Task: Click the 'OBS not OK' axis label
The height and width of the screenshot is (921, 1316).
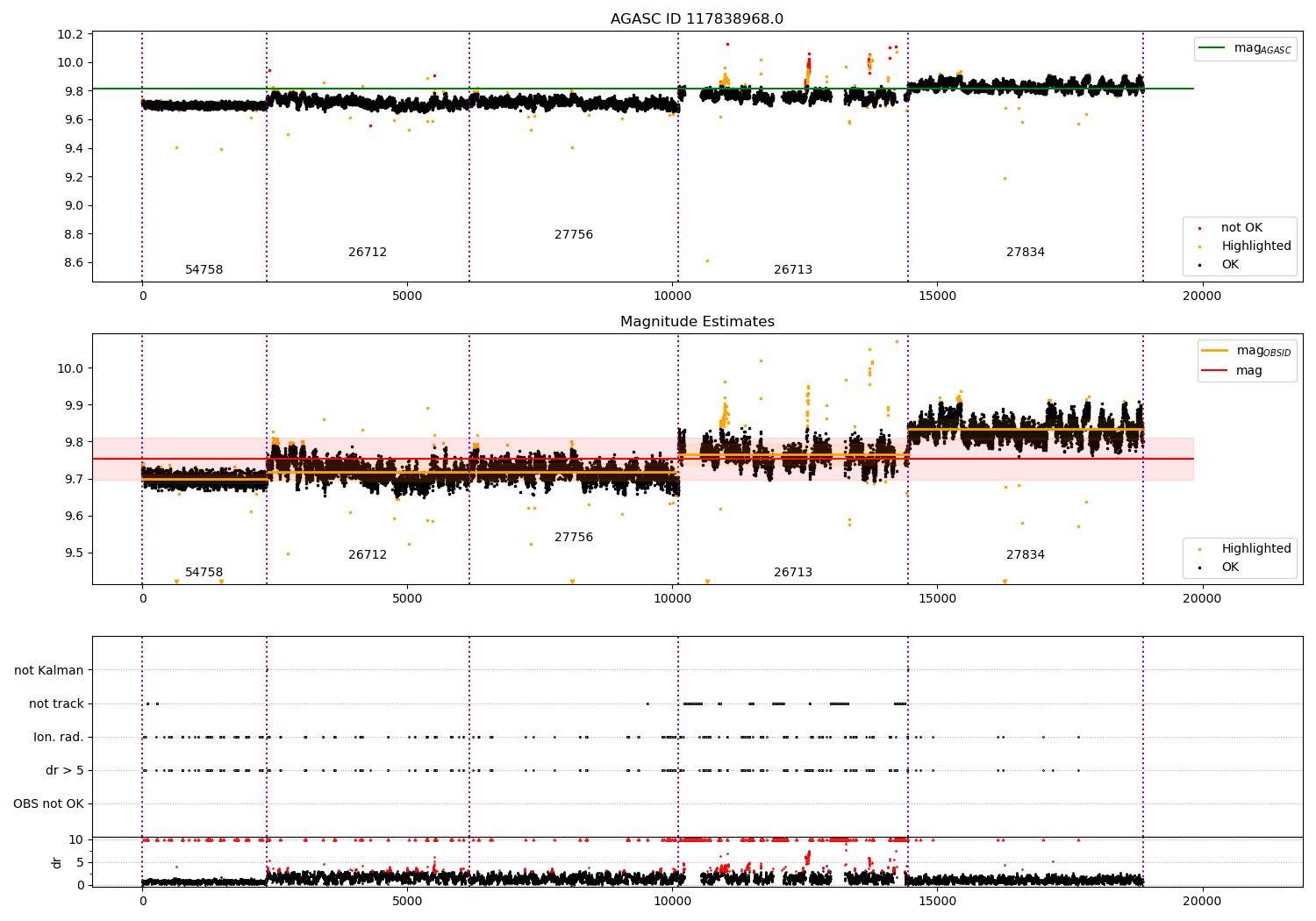Action: (48, 804)
